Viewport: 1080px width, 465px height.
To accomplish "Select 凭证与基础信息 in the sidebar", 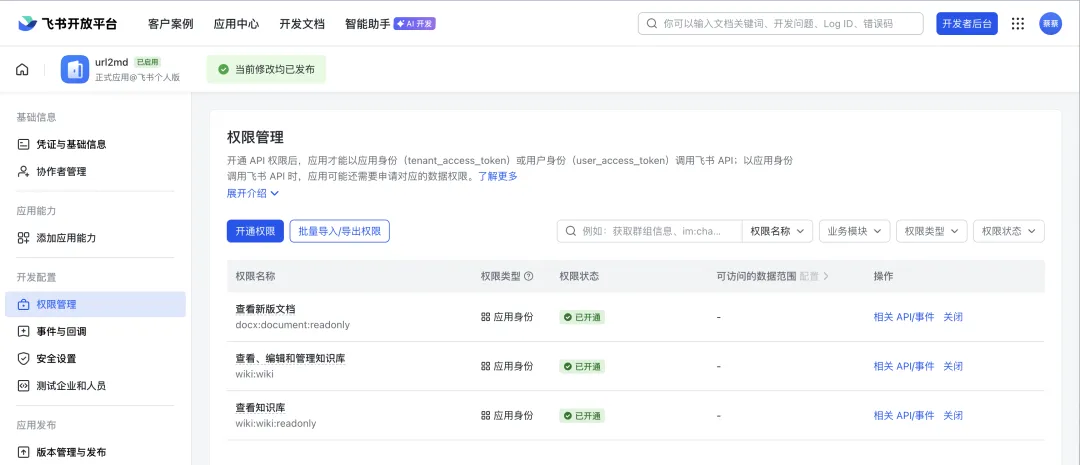I will coord(71,144).
